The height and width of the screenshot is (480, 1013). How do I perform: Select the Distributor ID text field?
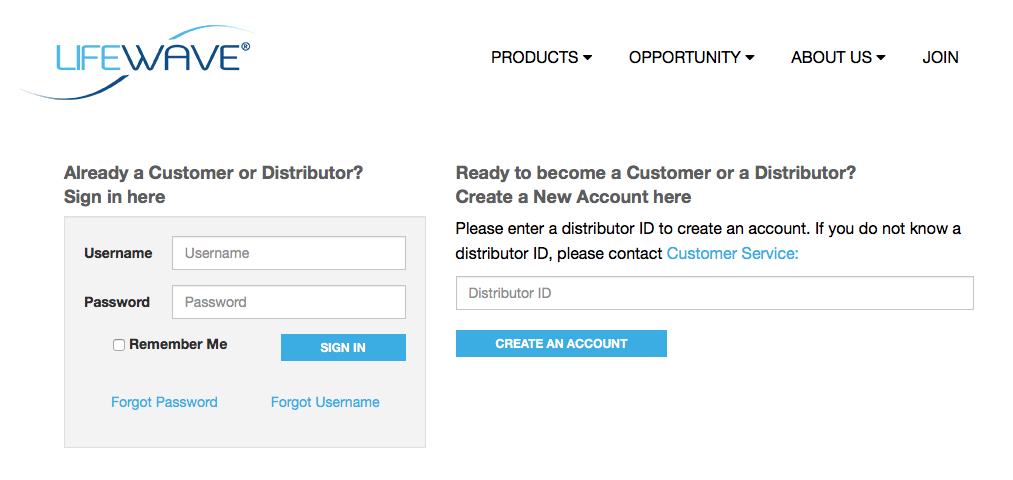click(714, 293)
